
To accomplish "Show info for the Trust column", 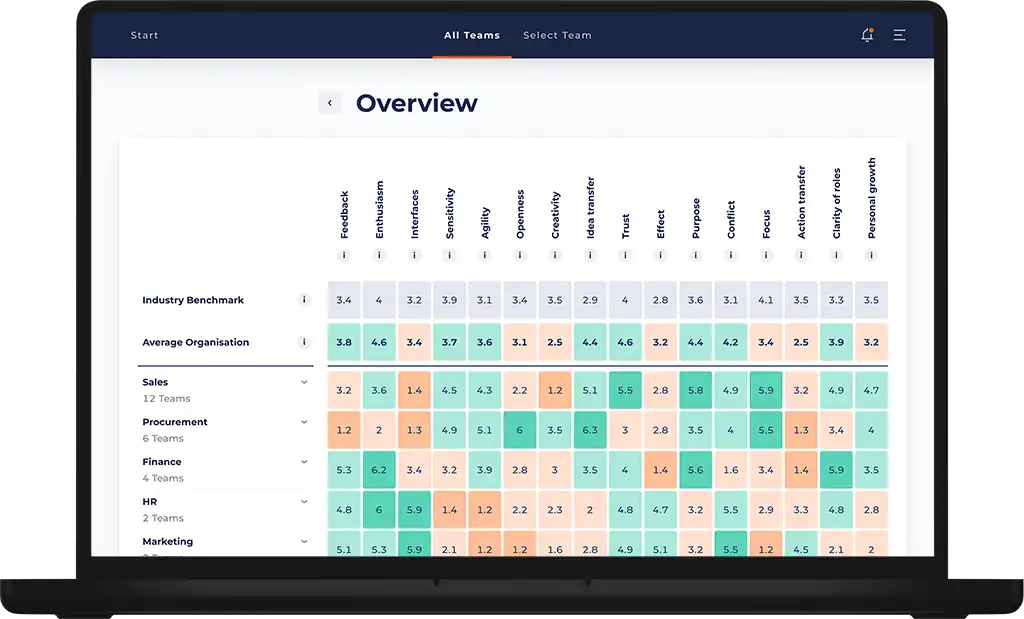I will (625, 255).
